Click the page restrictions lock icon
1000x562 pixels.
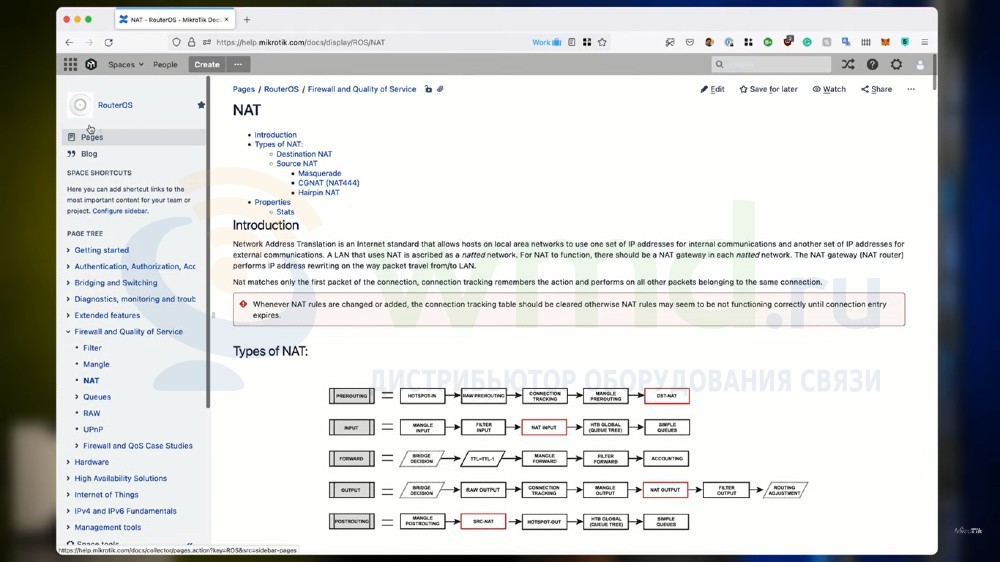pos(429,89)
